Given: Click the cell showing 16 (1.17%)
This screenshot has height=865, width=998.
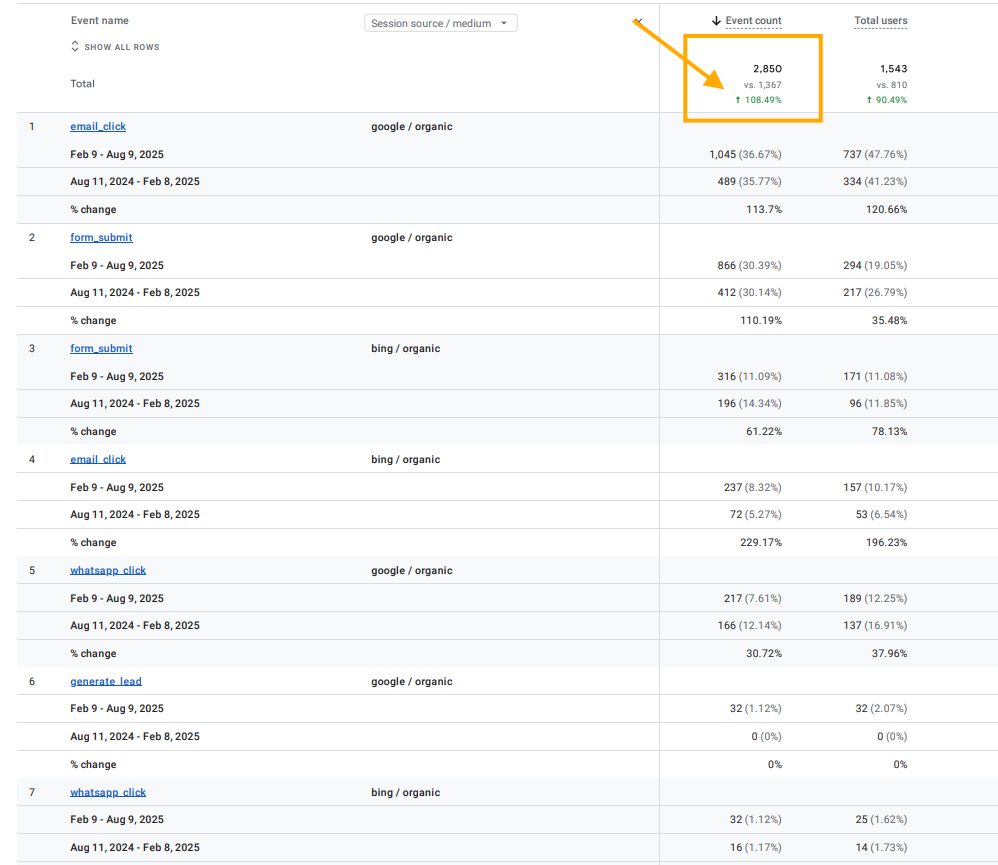Looking at the screenshot, I should click(756, 847).
